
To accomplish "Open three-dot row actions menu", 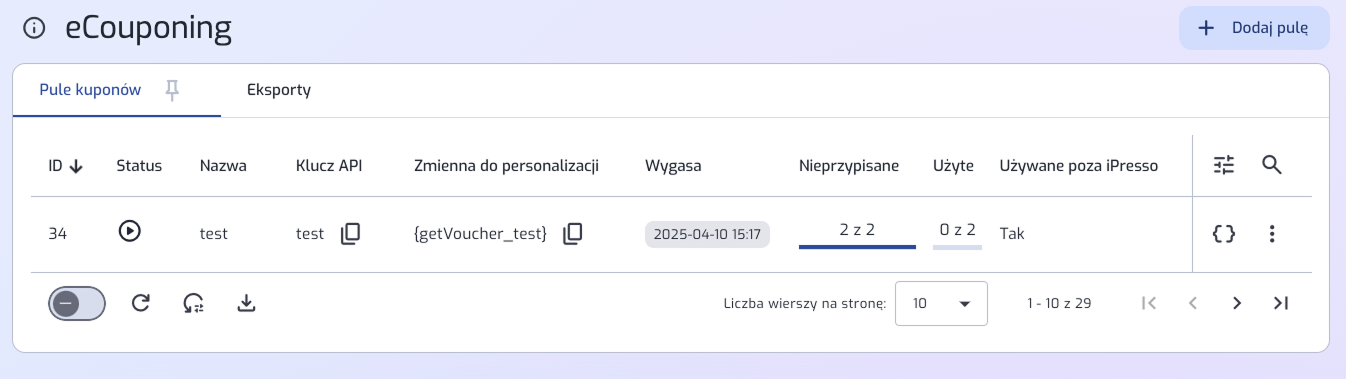I will tap(1272, 234).
